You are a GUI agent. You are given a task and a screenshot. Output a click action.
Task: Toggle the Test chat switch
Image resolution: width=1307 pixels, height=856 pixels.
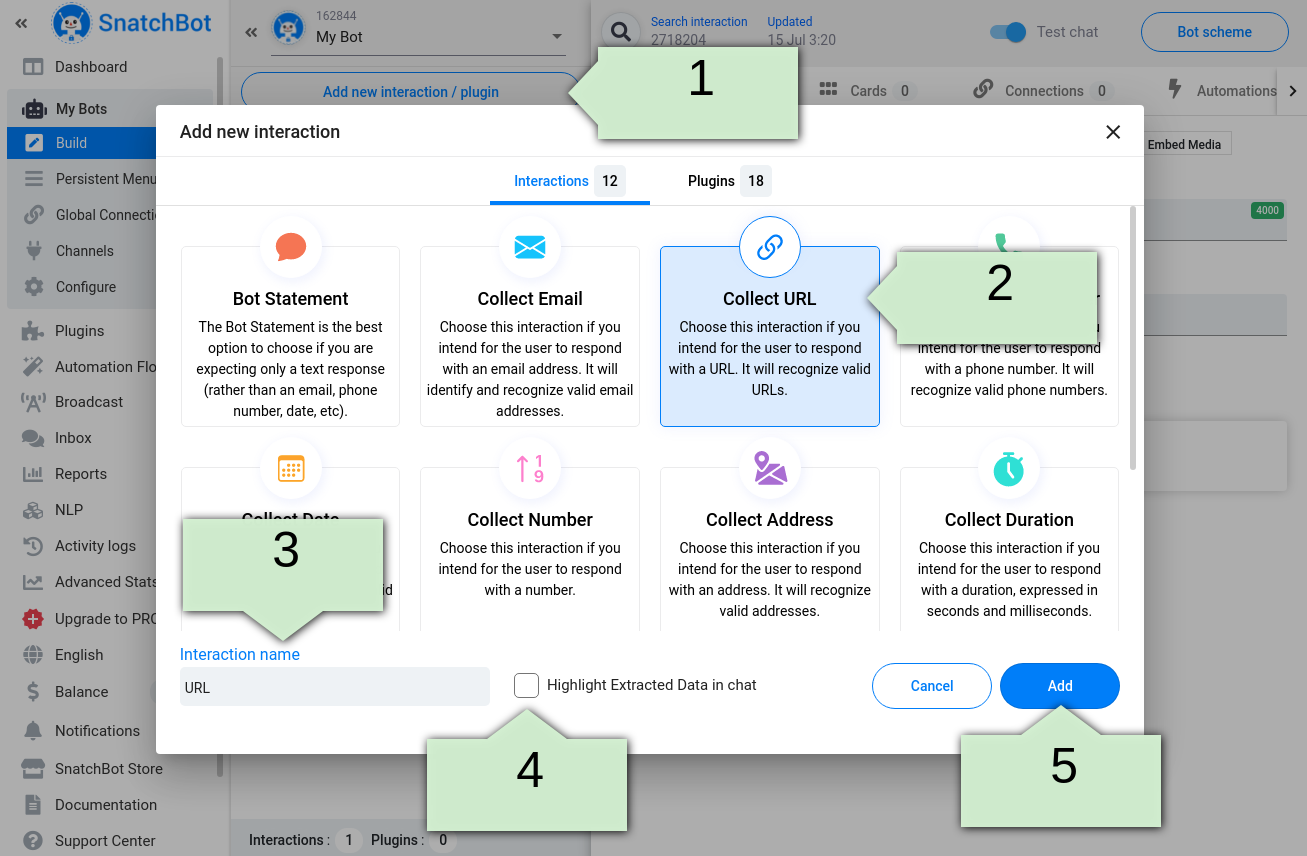point(1008,32)
